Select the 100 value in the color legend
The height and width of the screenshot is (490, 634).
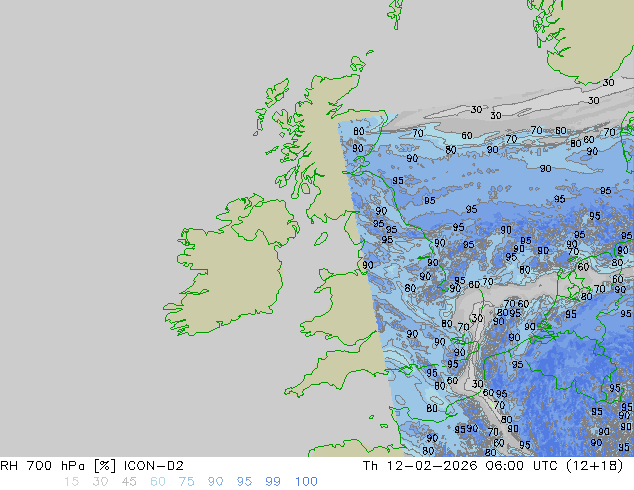point(306,482)
